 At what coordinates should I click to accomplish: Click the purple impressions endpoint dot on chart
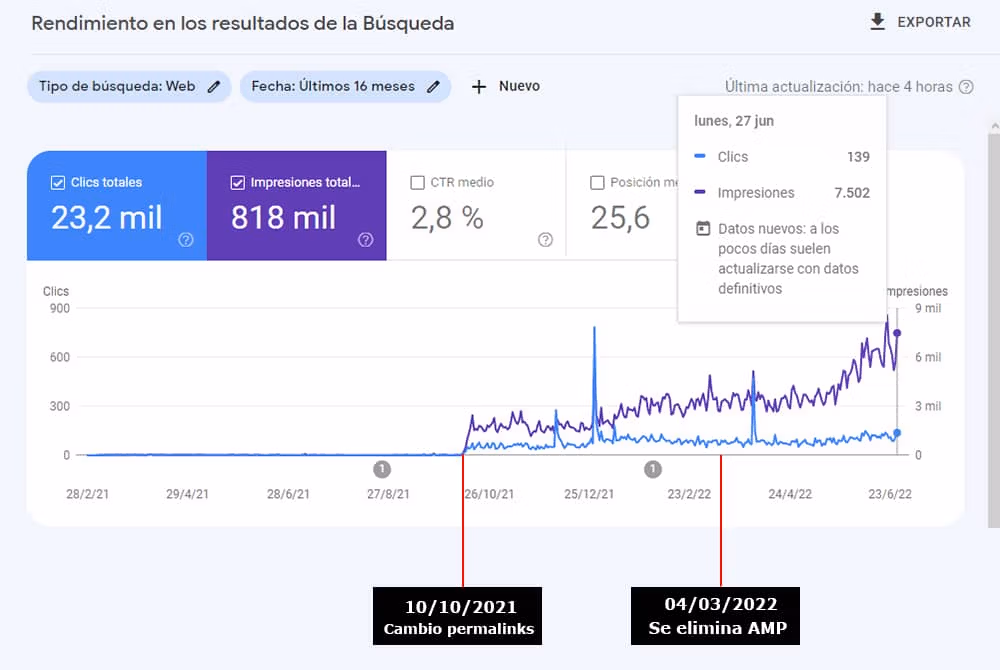tap(897, 333)
